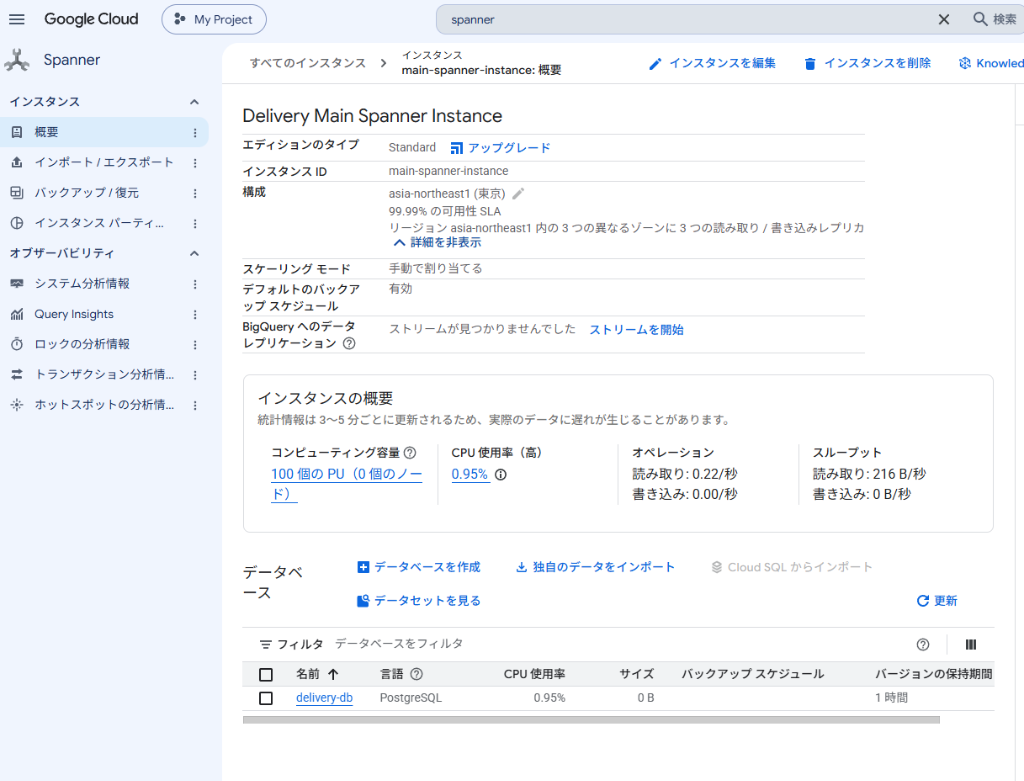Image resolution: width=1024 pixels, height=781 pixels.
Task: Click the help icon beside コンピューティング容量
Action: 410,453
